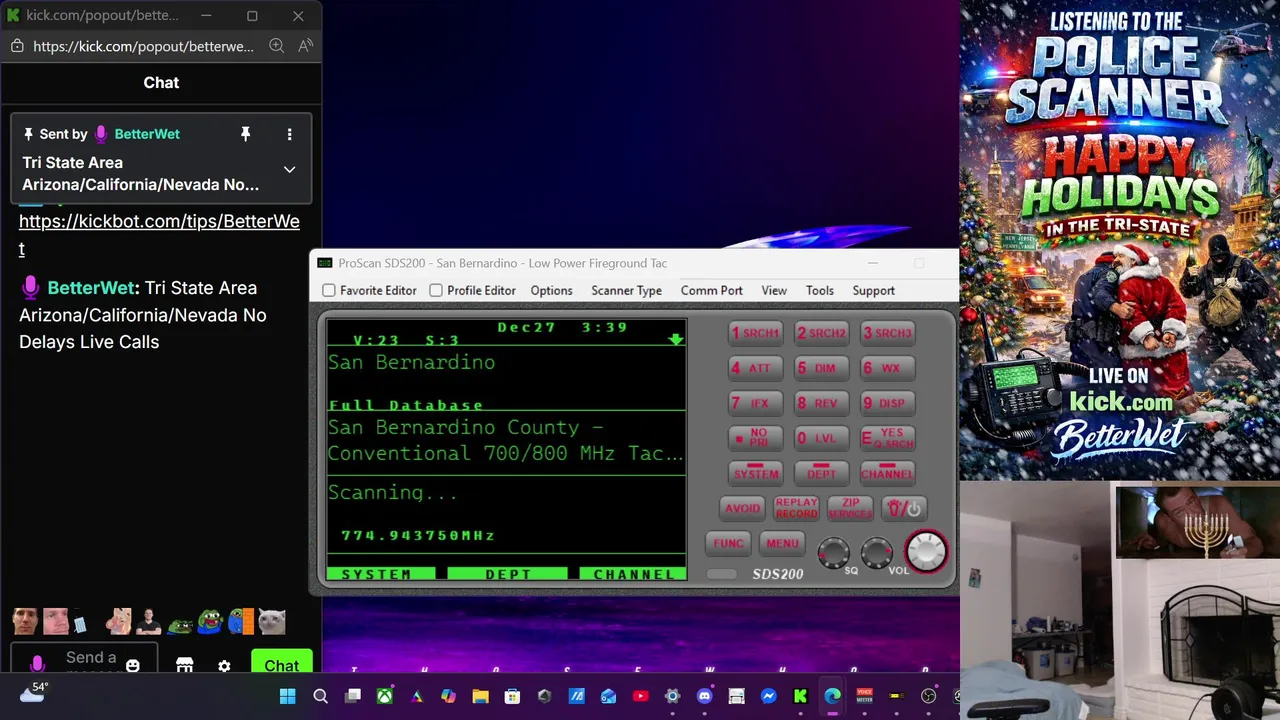Open YouTube icon in taskbar
The image size is (1280, 720).
click(640, 696)
